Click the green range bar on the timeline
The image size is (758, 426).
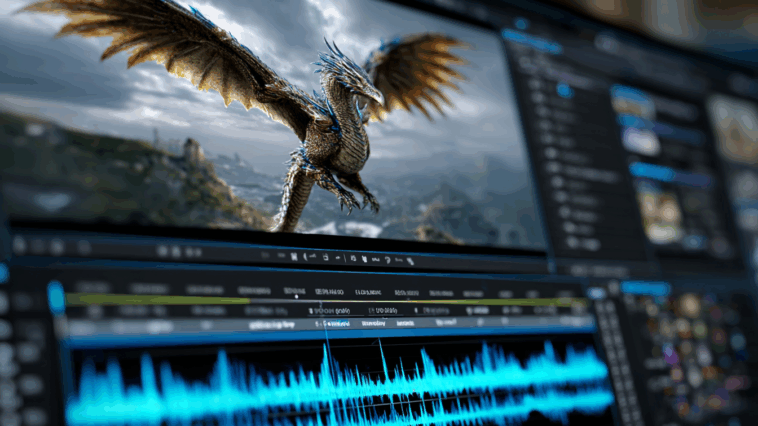[157, 300]
